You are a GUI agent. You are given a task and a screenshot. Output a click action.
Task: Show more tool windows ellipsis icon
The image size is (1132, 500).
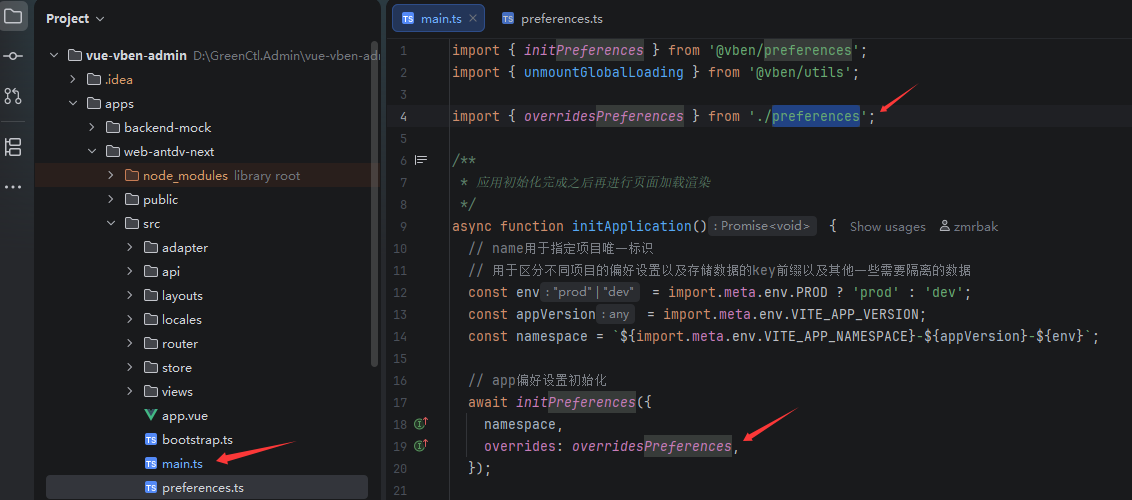tap(13, 187)
